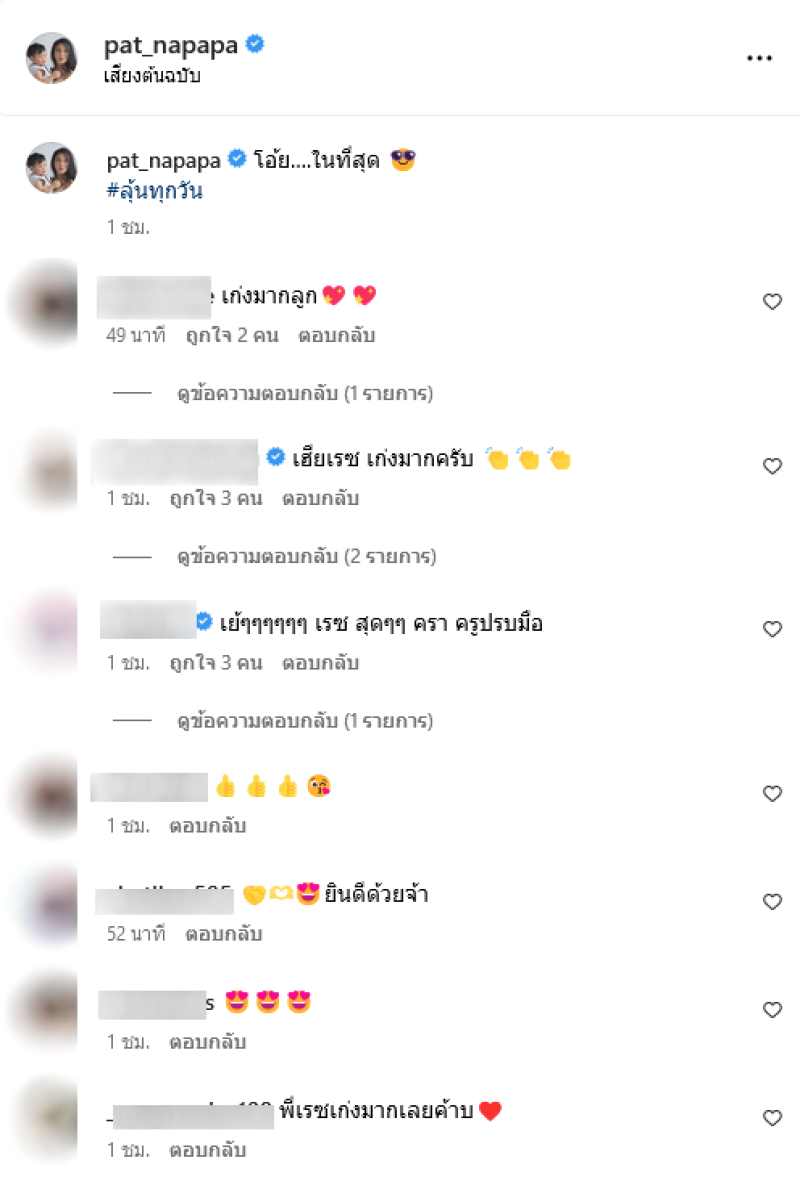Image resolution: width=800 pixels, height=1181 pixels.
Task: Open the pat_napapa profile from the header
Action: pyautogui.click(x=170, y=45)
